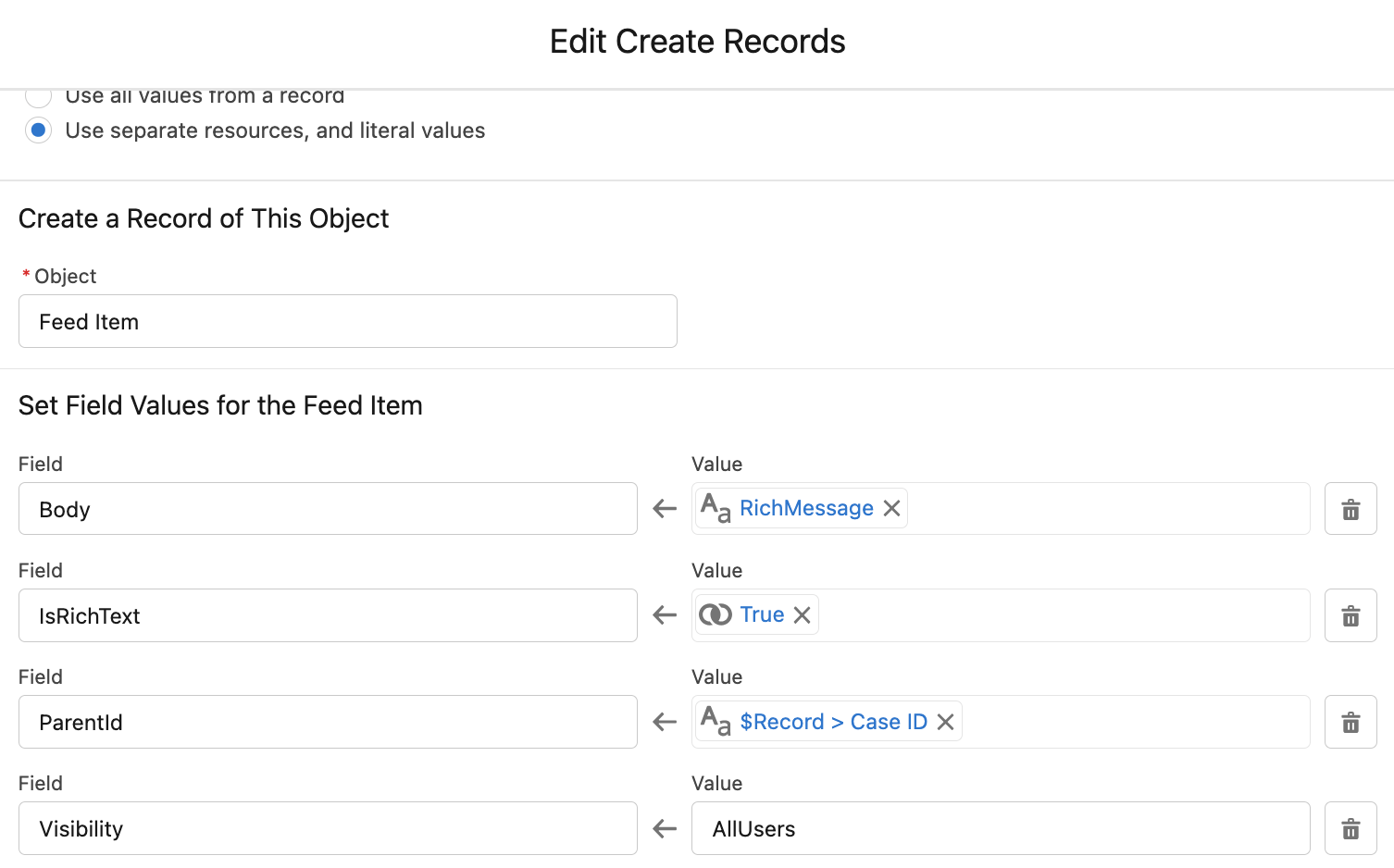Delete the ParentId field value row
Screen dimensions: 1394x868
[x=1350, y=722]
